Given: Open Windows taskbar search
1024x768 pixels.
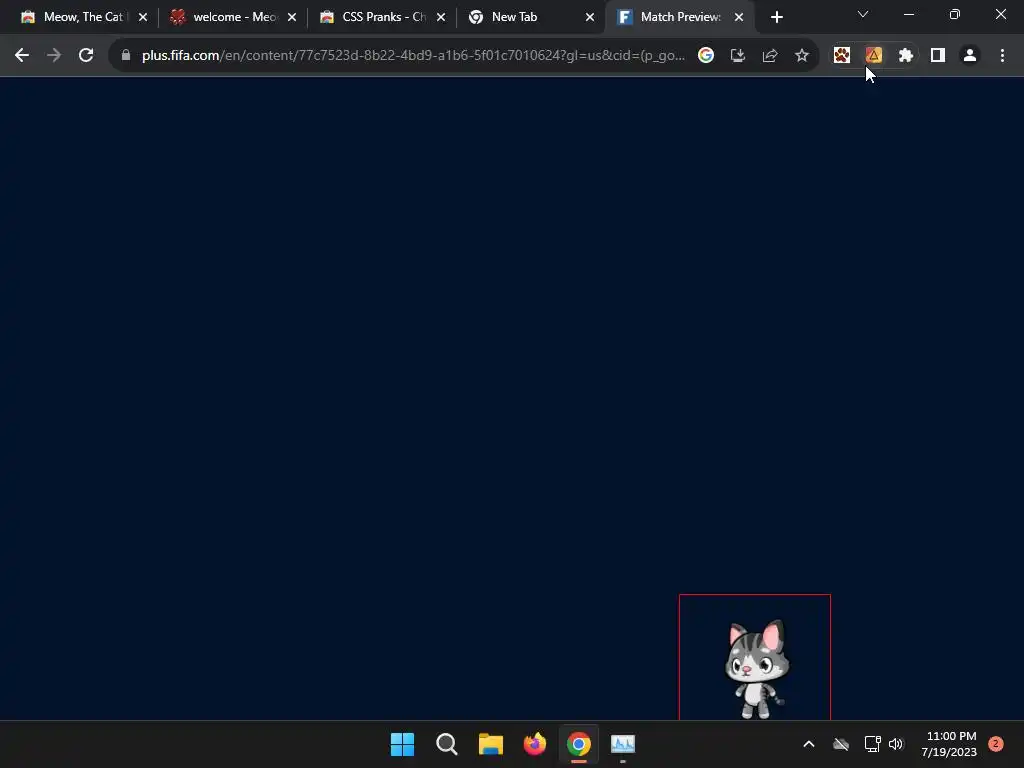Looking at the screenshot, I should tap(447, 744).
